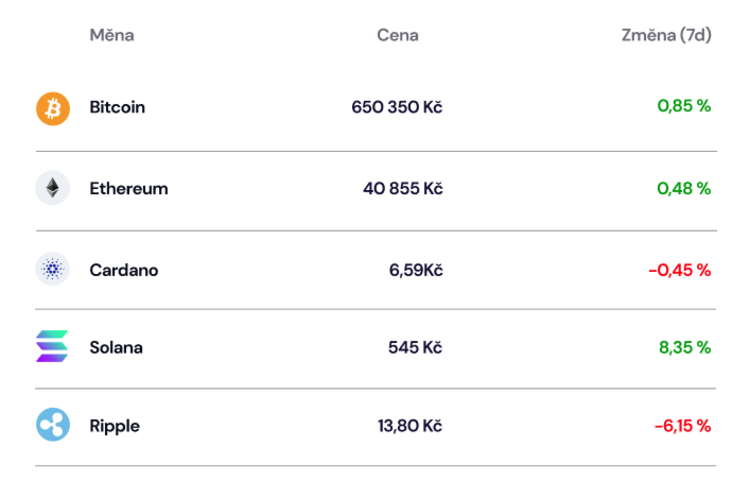750x498 pixels.
Task: Select the Cardano currency name
Action: pos(123,269)
